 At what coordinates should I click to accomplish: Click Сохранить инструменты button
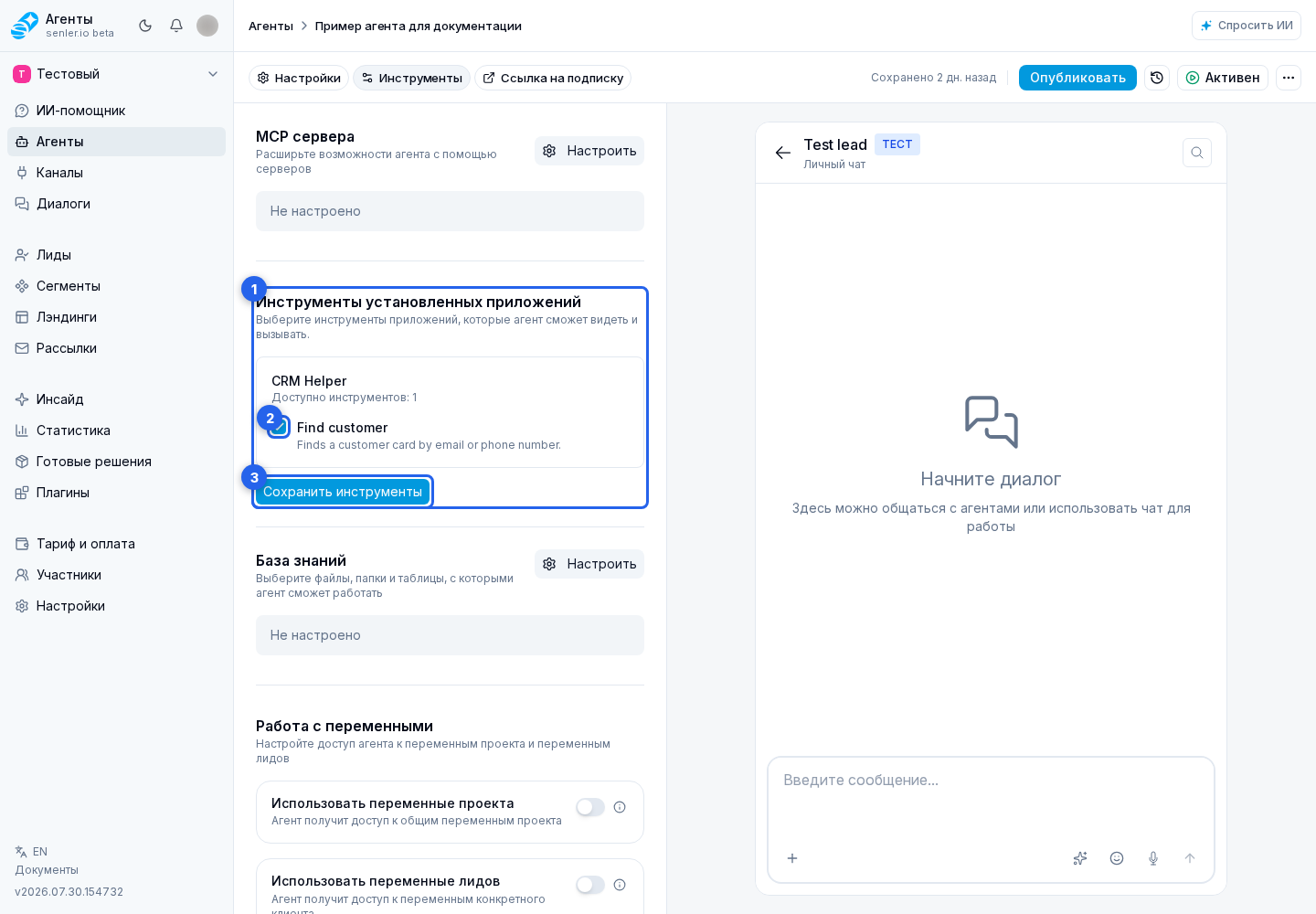(343, 492)
